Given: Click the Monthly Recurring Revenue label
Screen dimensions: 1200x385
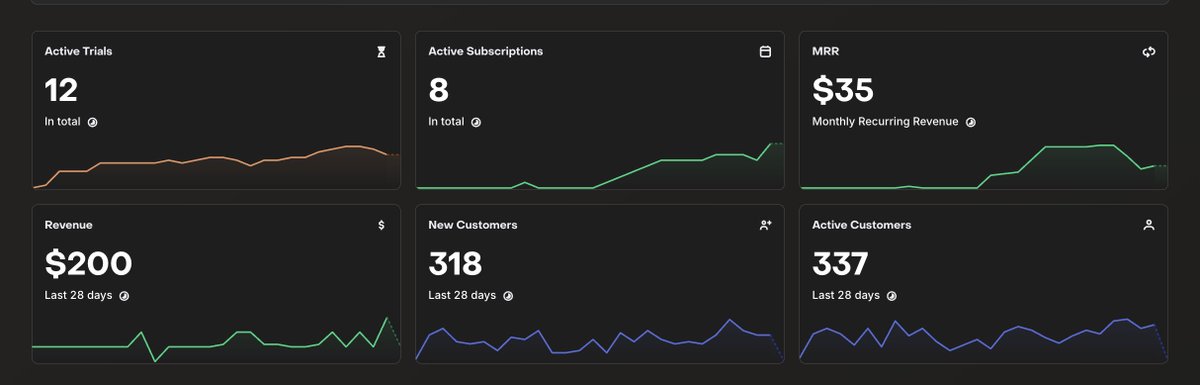Looking at the screenshot, I should (x=885, y=122).
